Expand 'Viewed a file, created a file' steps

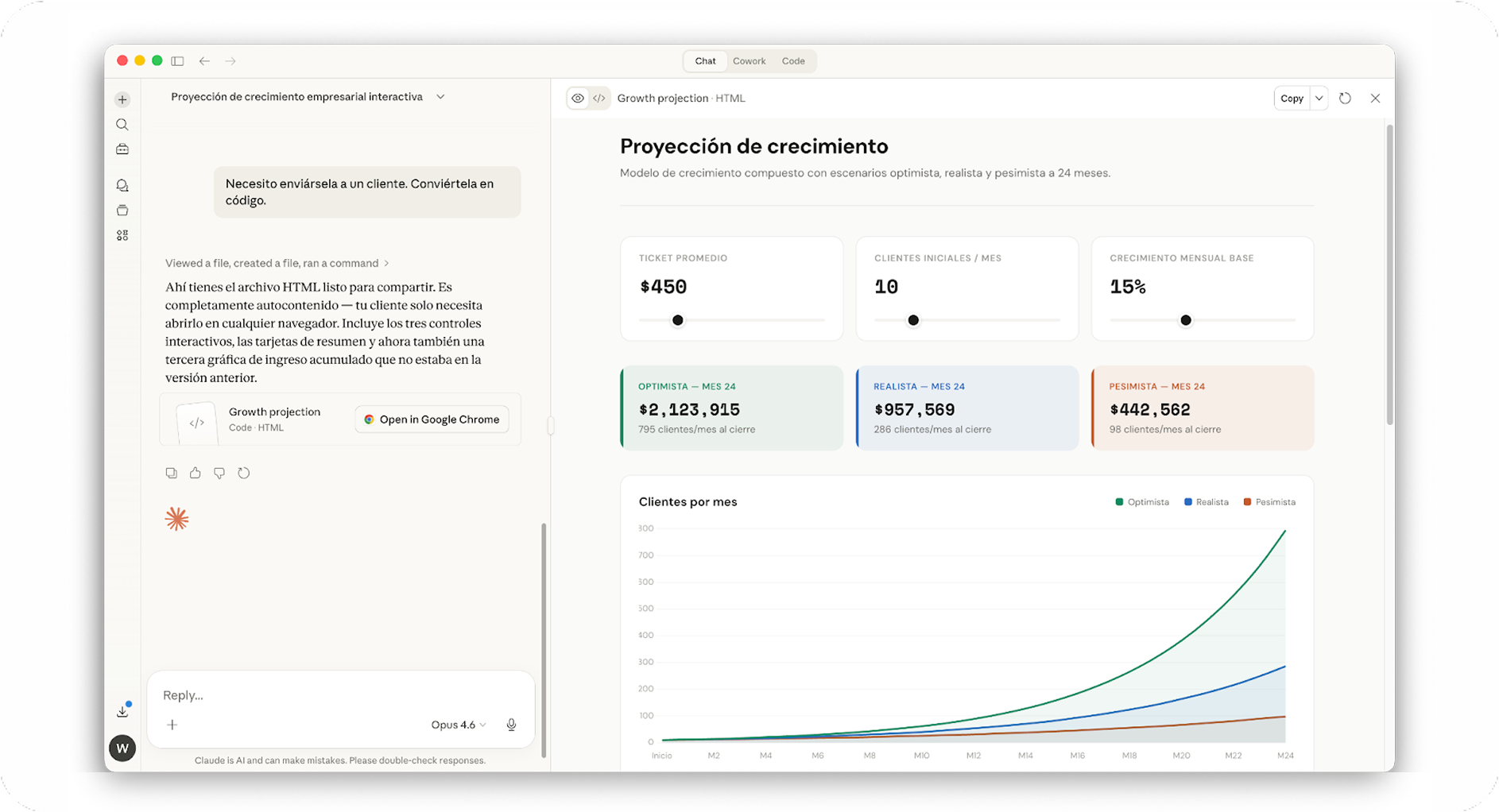[277, 263]
